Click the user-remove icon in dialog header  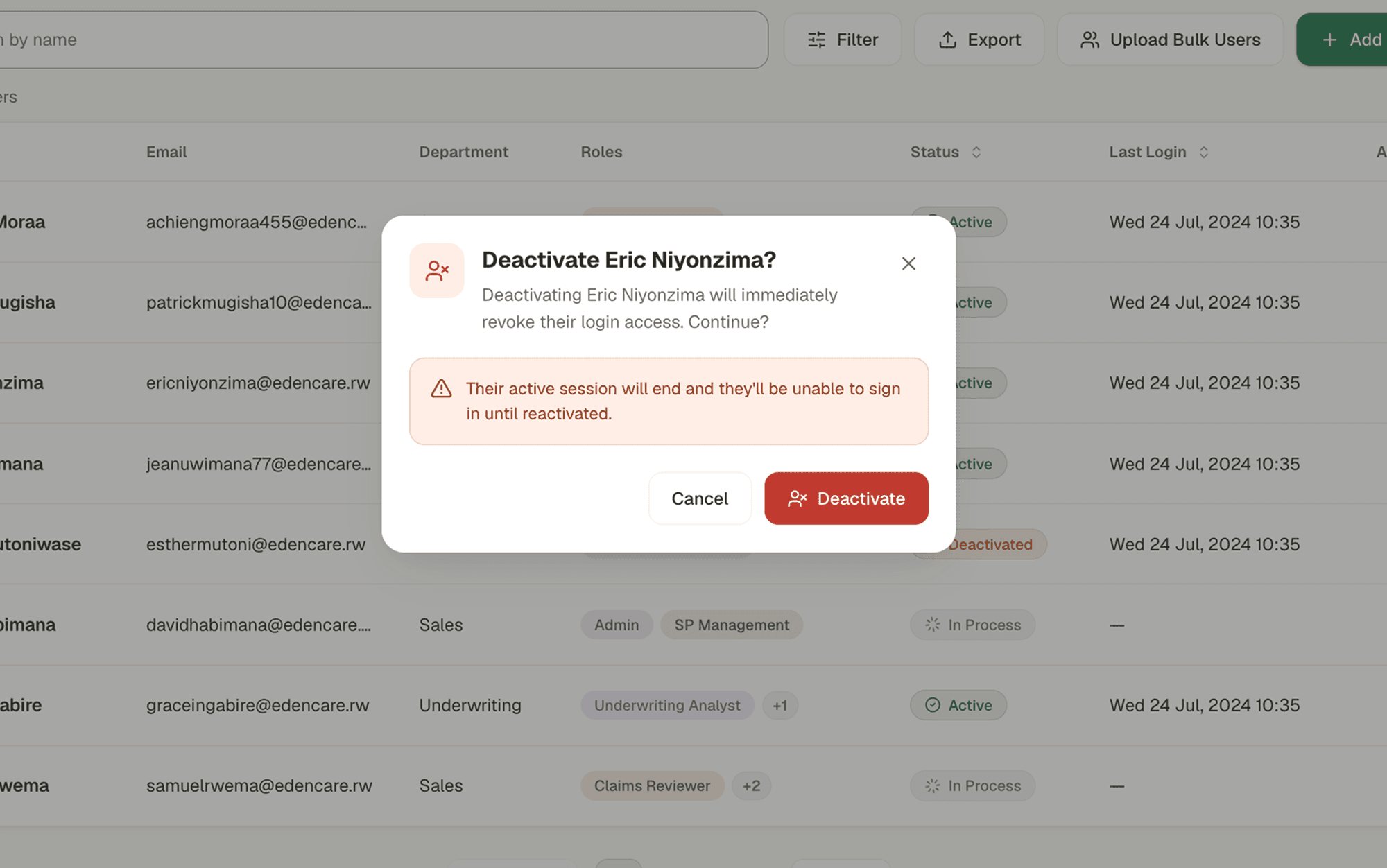[x=437, y=270]
